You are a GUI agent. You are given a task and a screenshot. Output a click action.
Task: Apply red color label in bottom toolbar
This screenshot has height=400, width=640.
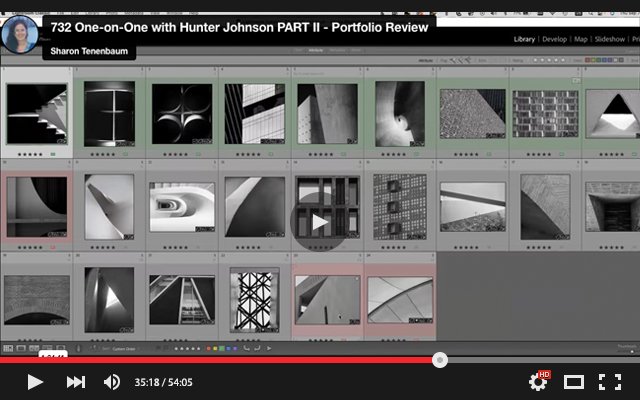click(209, 349)
